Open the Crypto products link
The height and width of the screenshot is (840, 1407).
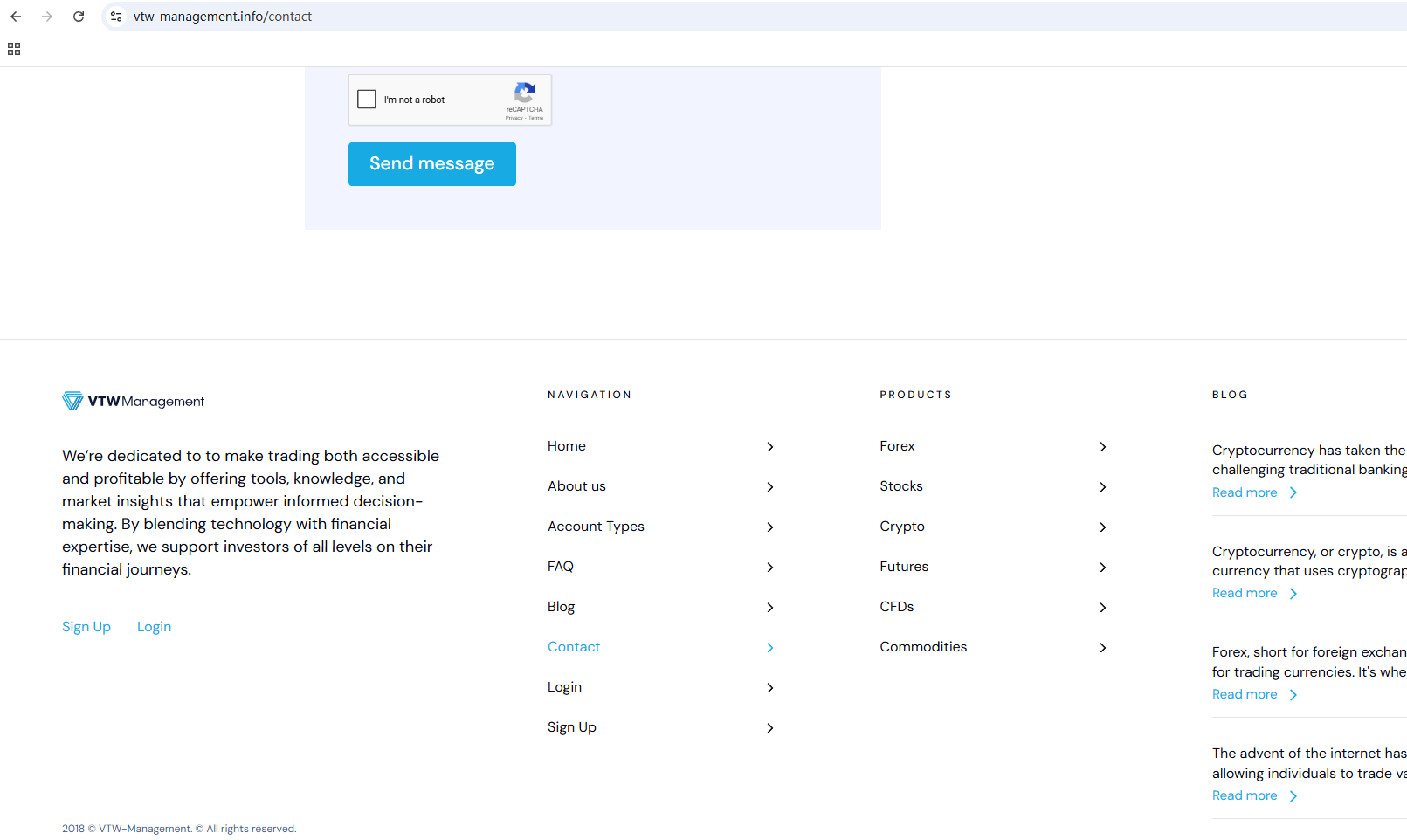tap(902, 527)
